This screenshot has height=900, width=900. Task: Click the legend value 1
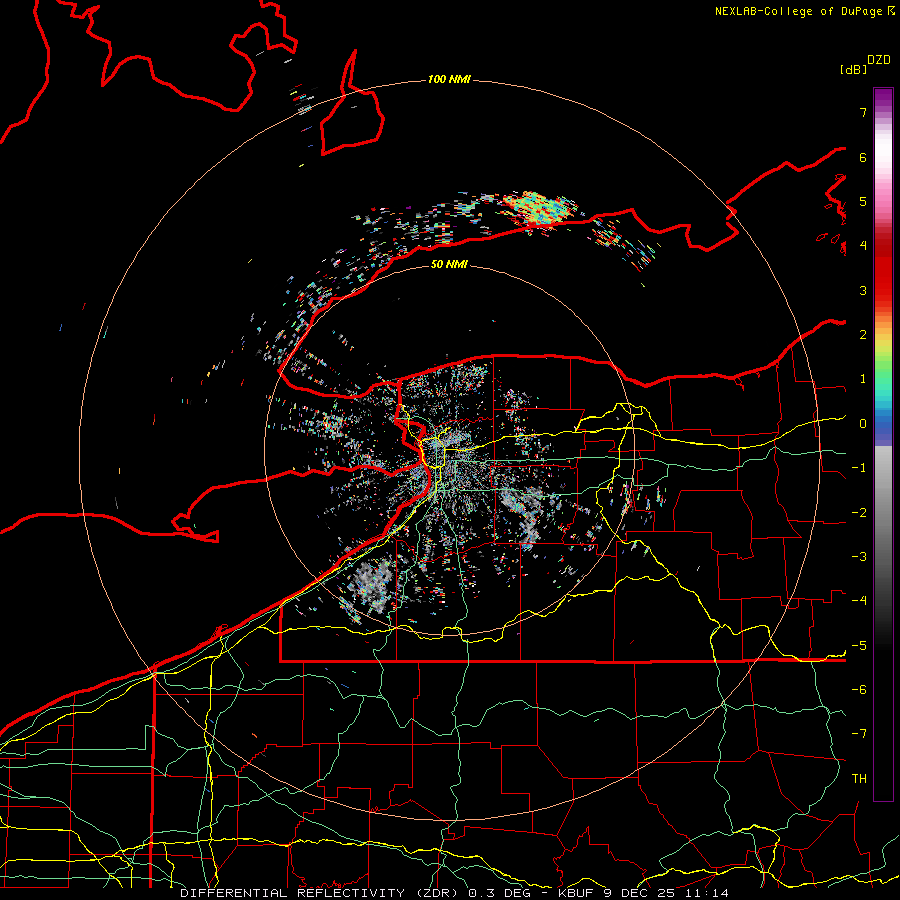[x=863, y=379]
